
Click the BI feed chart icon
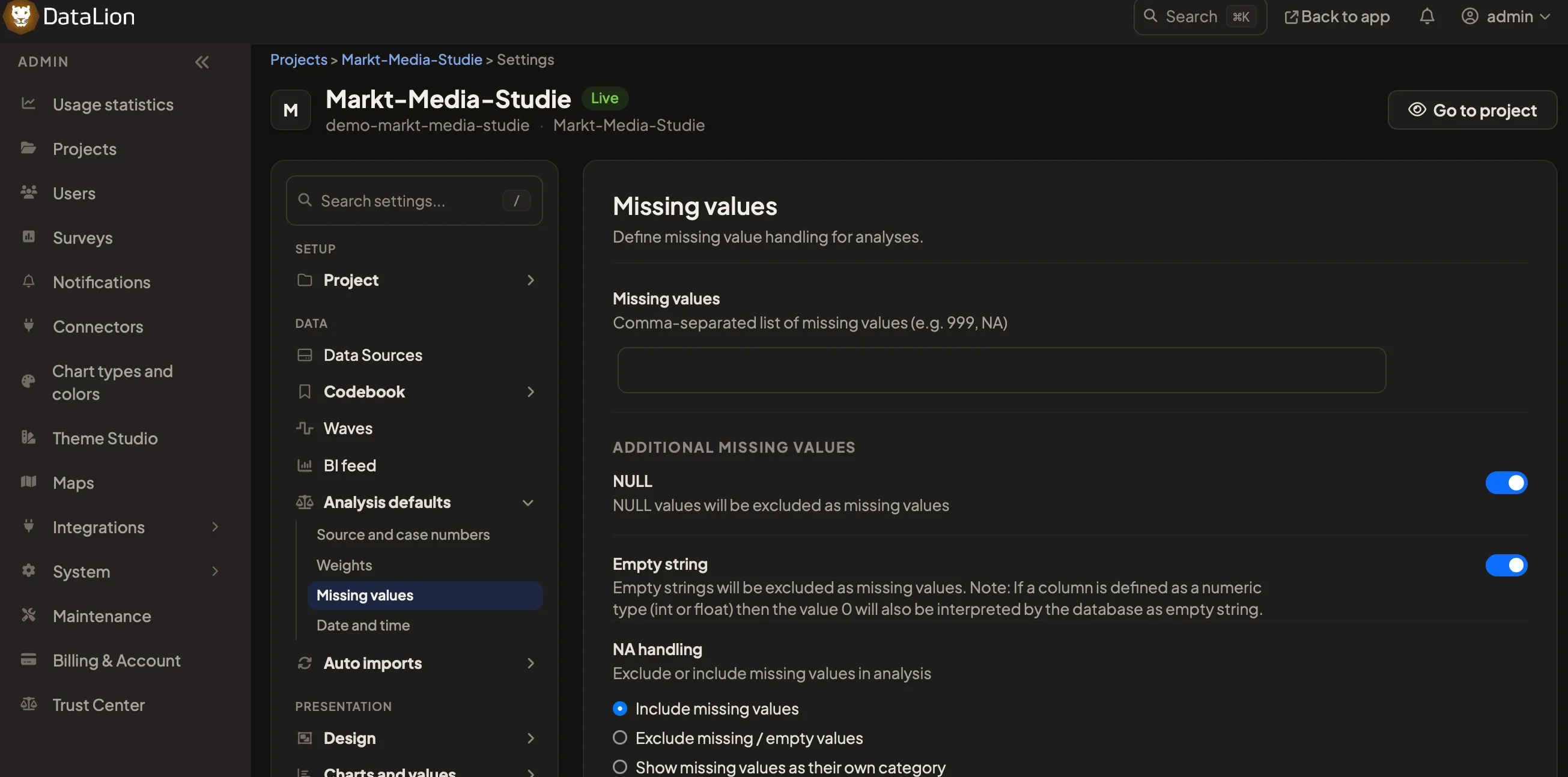click(305, 465)
